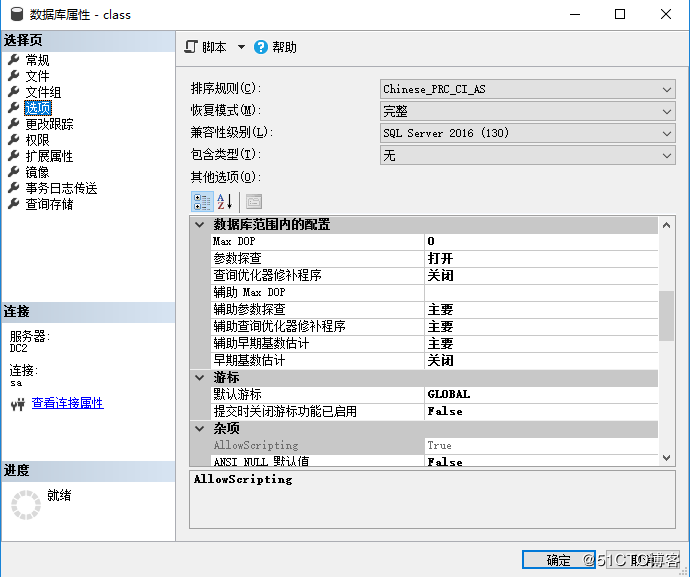Viewport: 690px width, 577px height.
Task: Click the 确定 button
Action: coord(559,560)
